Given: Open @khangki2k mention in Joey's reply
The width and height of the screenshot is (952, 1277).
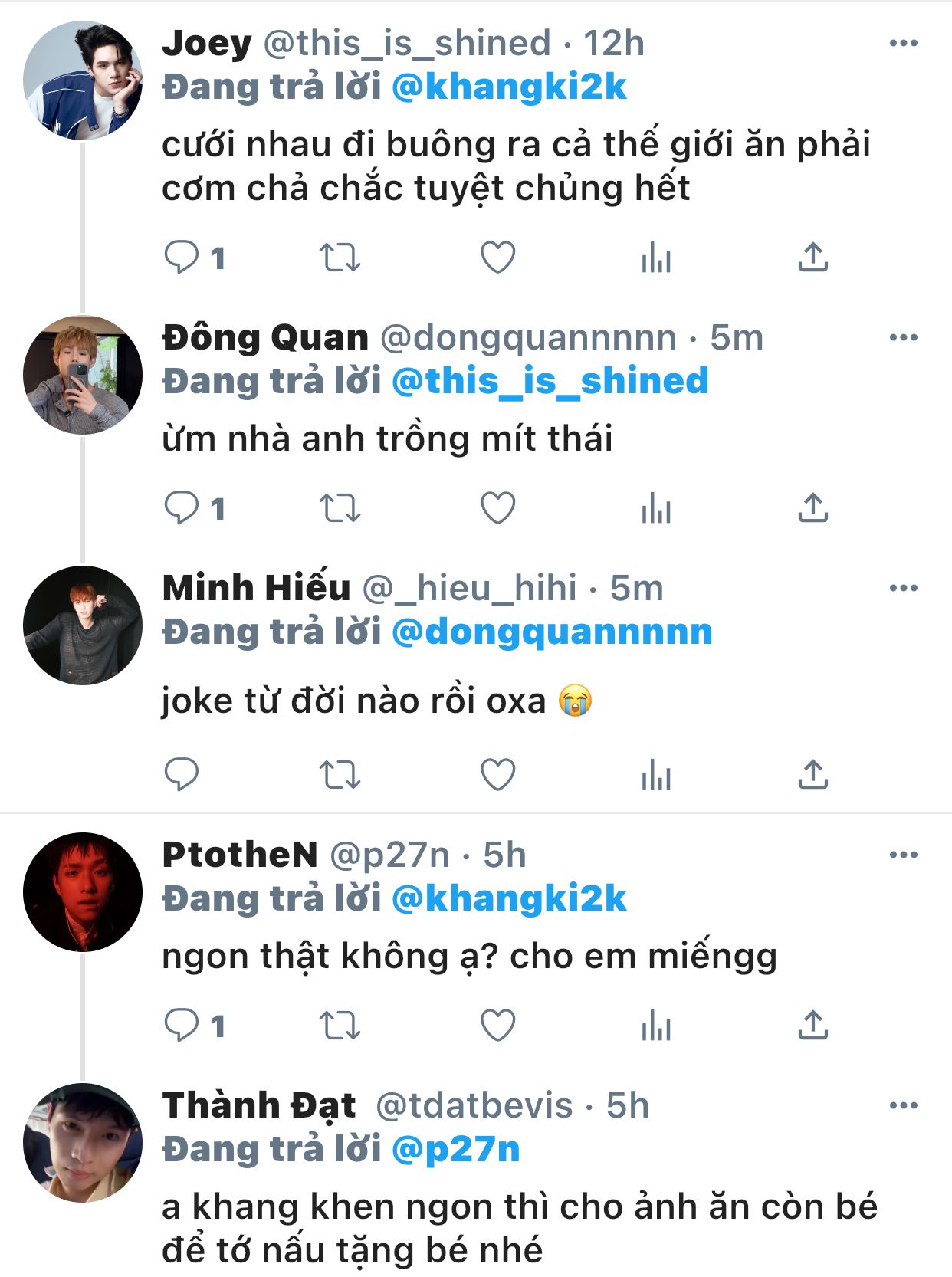Looking at the screenshot, I should click(x=509, y=87).
